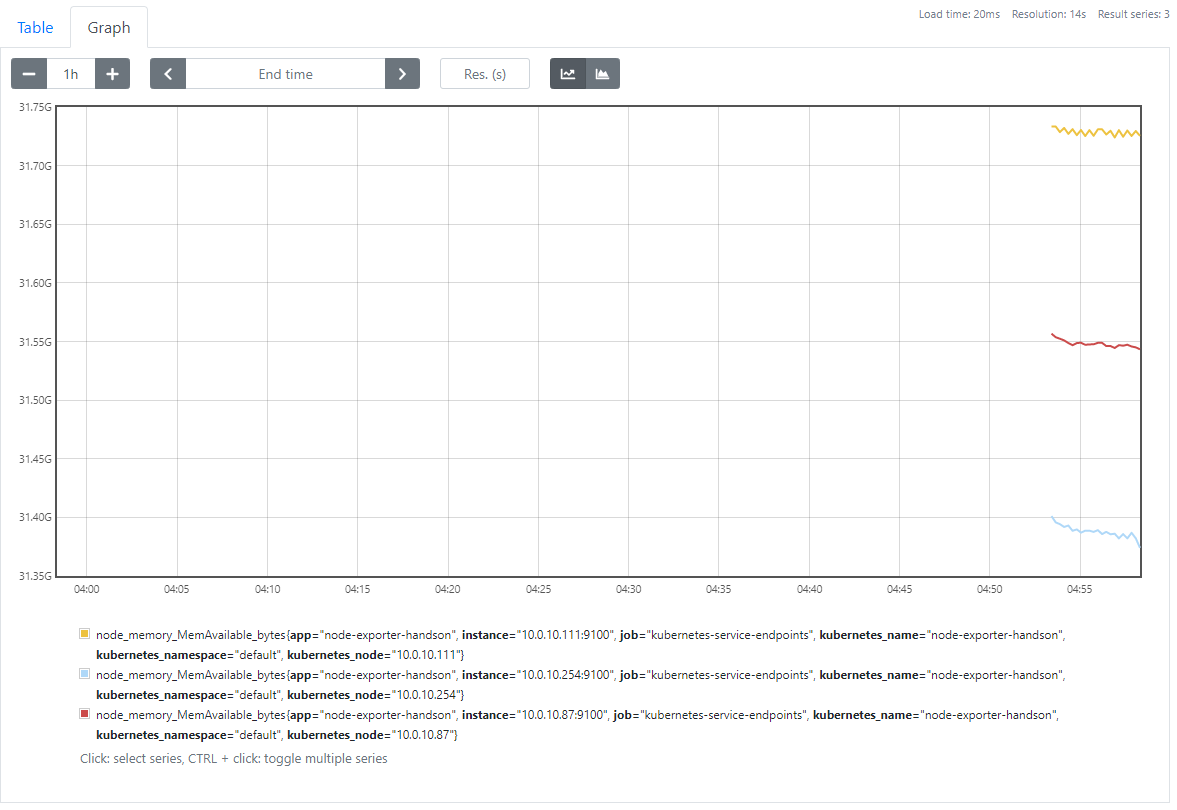Increase the time range with plus button
Viewport: 1177px width, 810px height.
[112, 74]
